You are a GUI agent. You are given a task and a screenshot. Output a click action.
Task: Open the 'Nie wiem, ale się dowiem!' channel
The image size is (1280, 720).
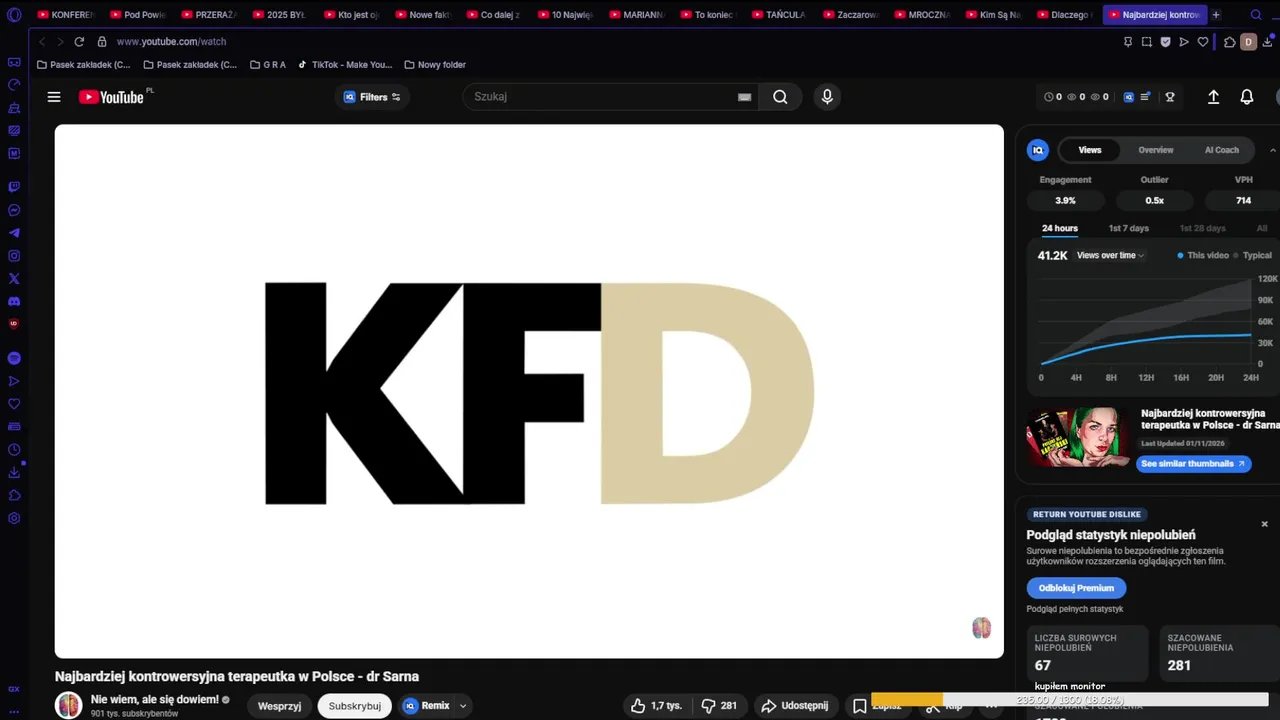155,699
